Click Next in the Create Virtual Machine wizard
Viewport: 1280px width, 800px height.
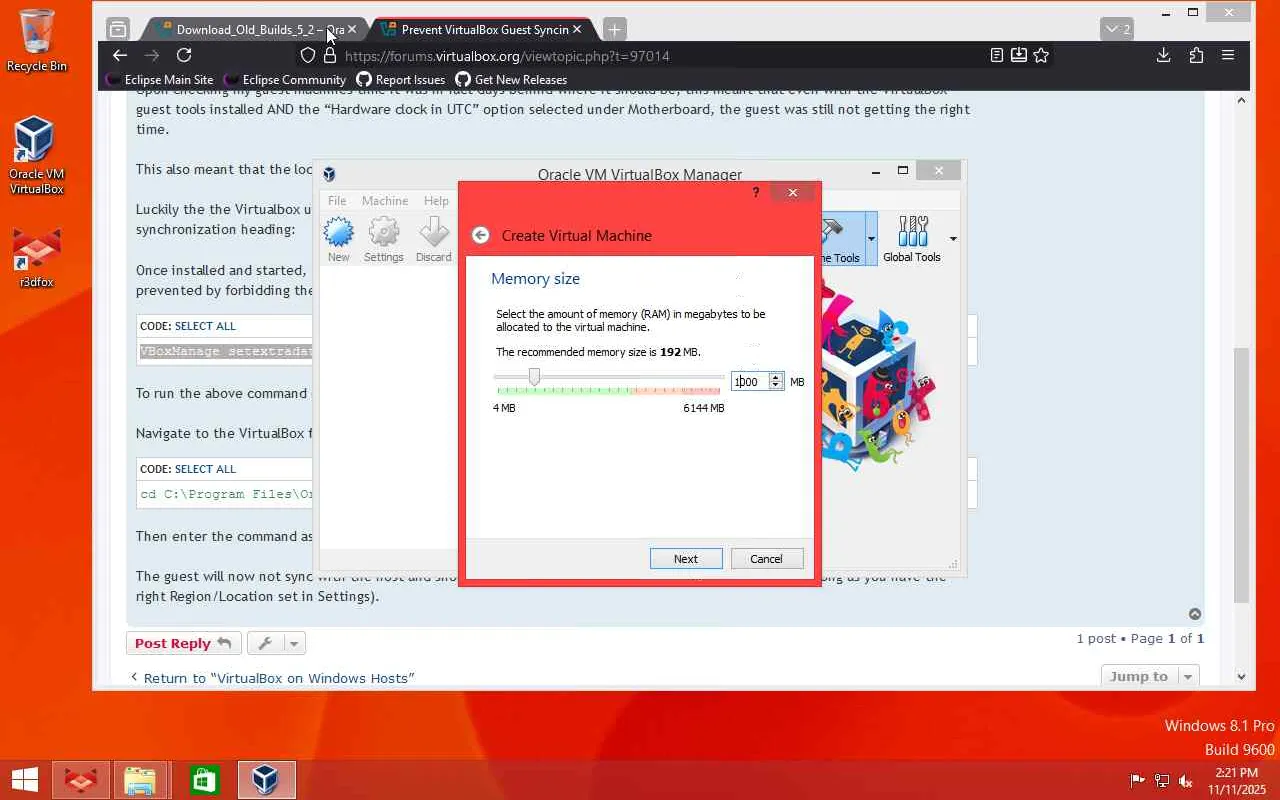(686, 559)
